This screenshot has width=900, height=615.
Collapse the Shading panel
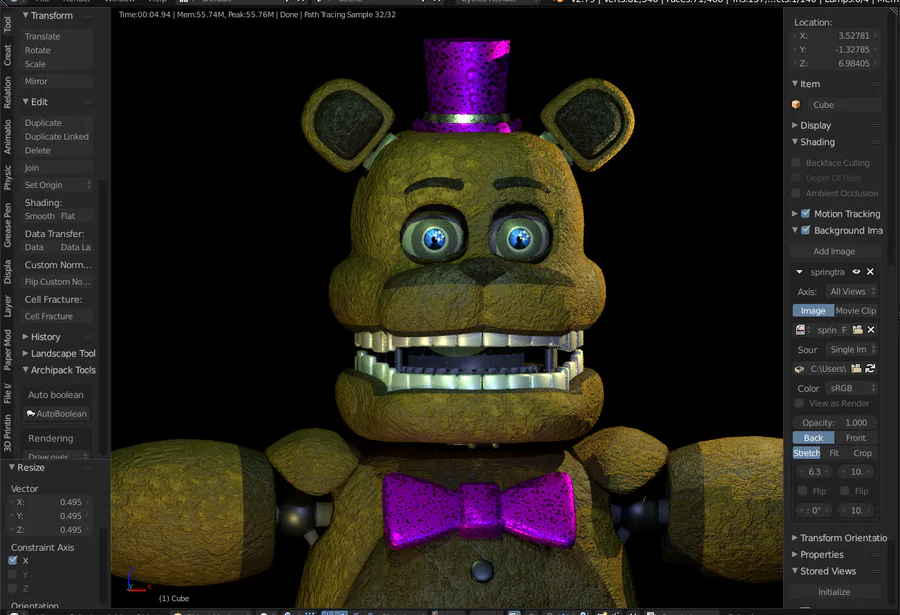coord(794,142)
